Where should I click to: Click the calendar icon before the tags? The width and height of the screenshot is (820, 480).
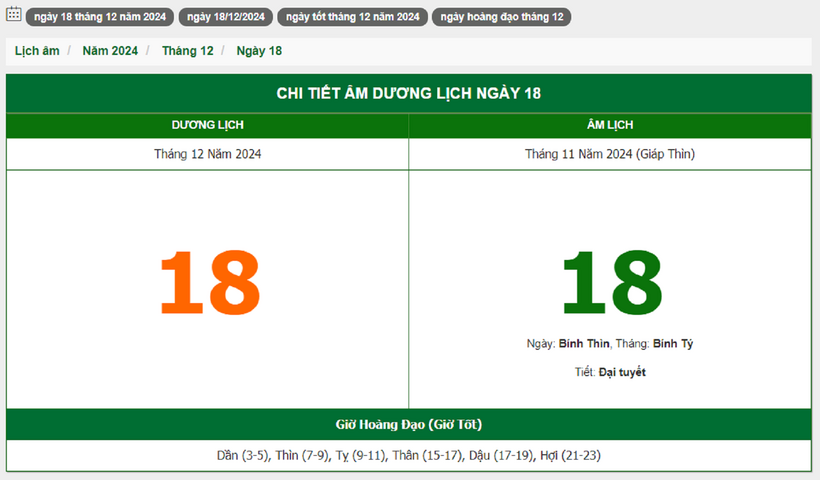pos(14,15)
